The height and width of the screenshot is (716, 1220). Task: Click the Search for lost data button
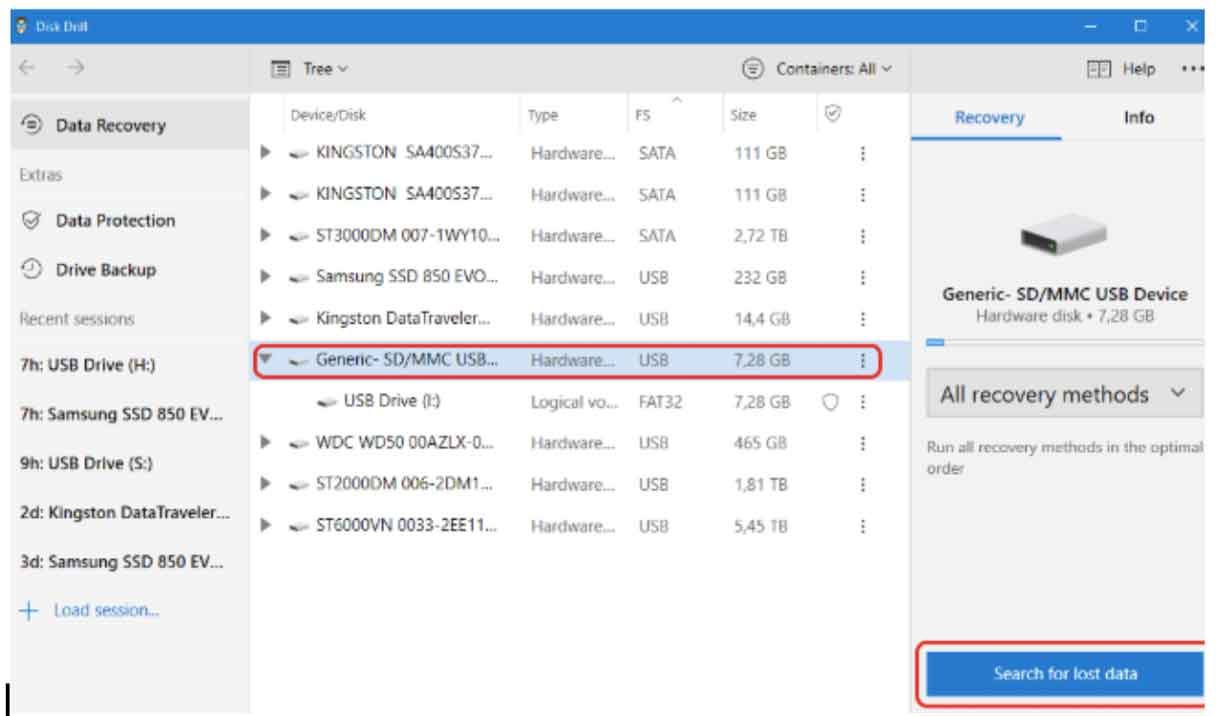pyautogui.click(x=1064, y=673)
